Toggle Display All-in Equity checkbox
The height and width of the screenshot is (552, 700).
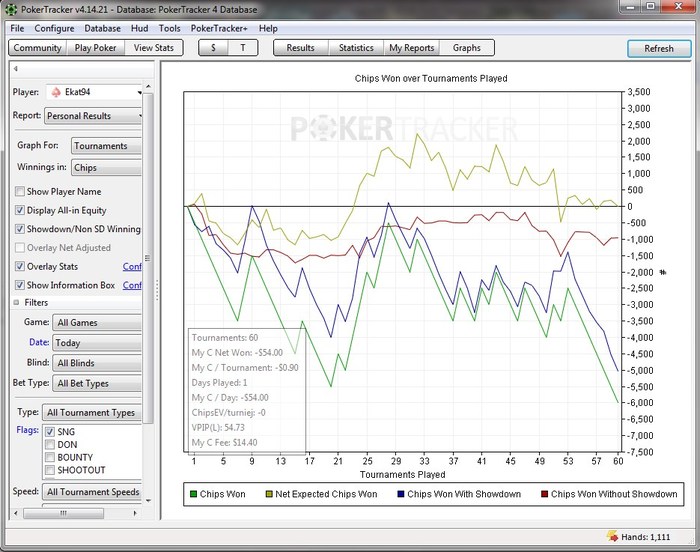(20, 210)
